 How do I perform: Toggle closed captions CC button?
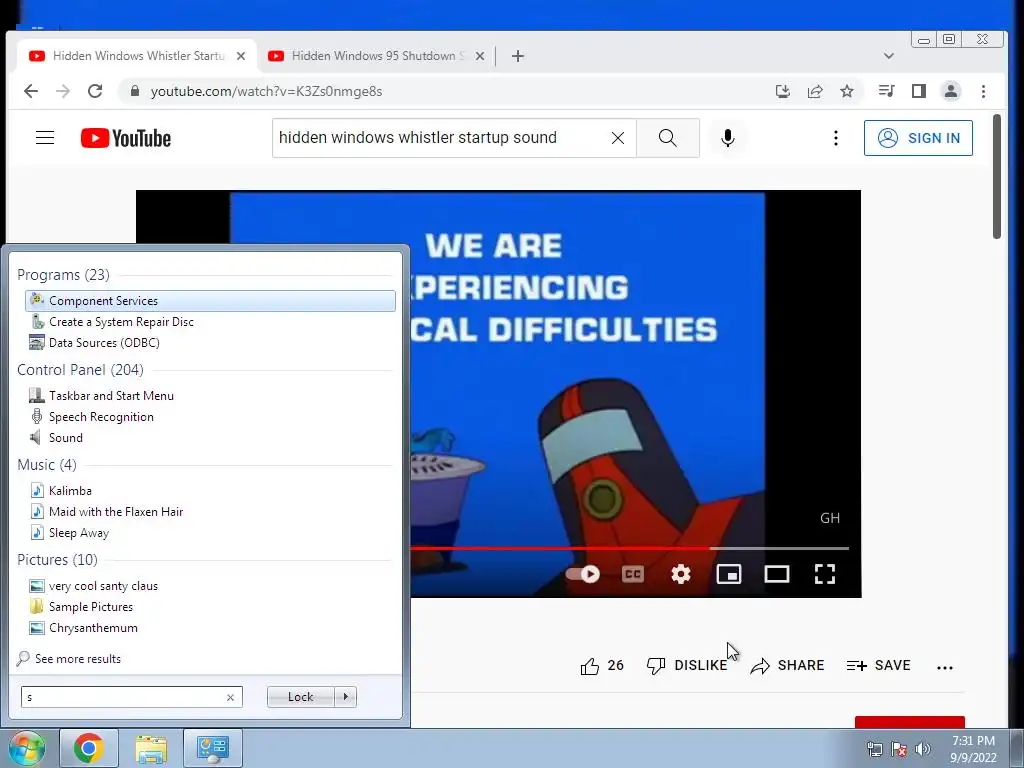pos(633,574)
